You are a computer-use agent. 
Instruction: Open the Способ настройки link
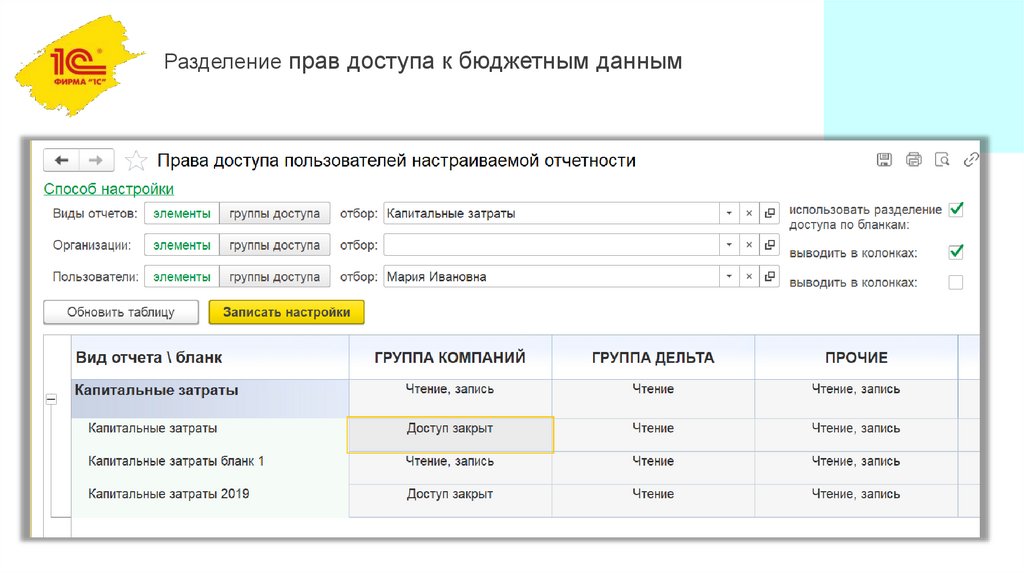[109, 189]
